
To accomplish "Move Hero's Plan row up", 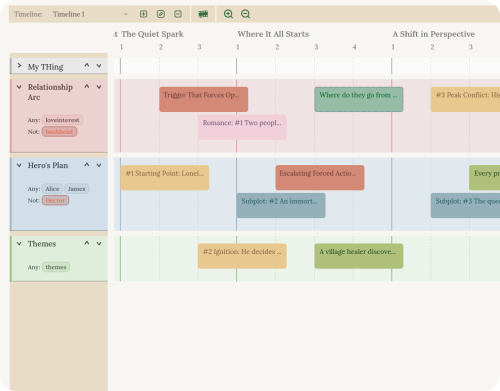I will 87,165.
